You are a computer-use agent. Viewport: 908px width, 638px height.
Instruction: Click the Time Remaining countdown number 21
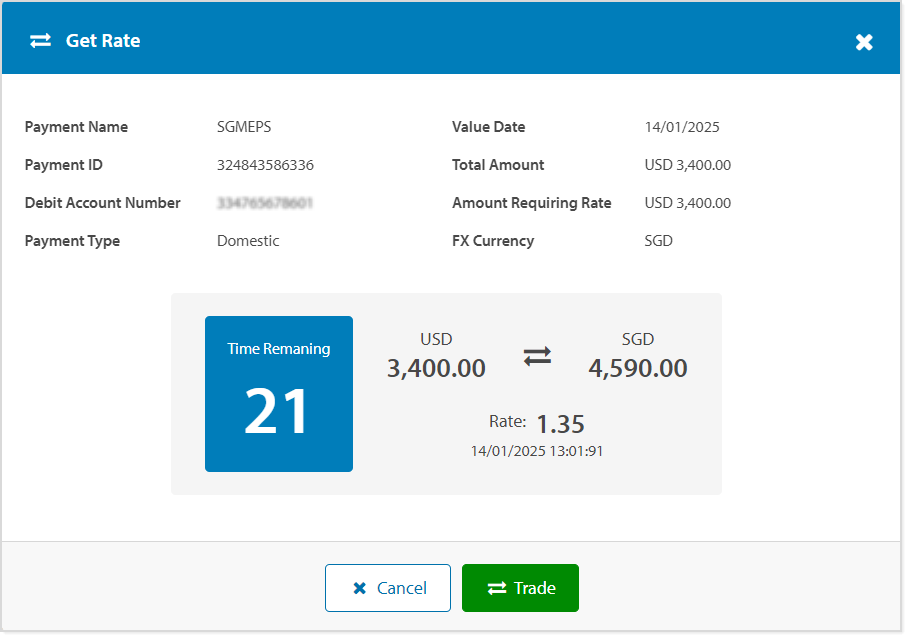[278, 411]
